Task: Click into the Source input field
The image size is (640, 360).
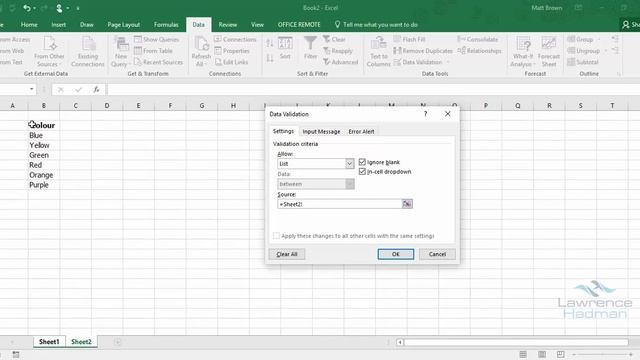Action: tap(340, 204)
